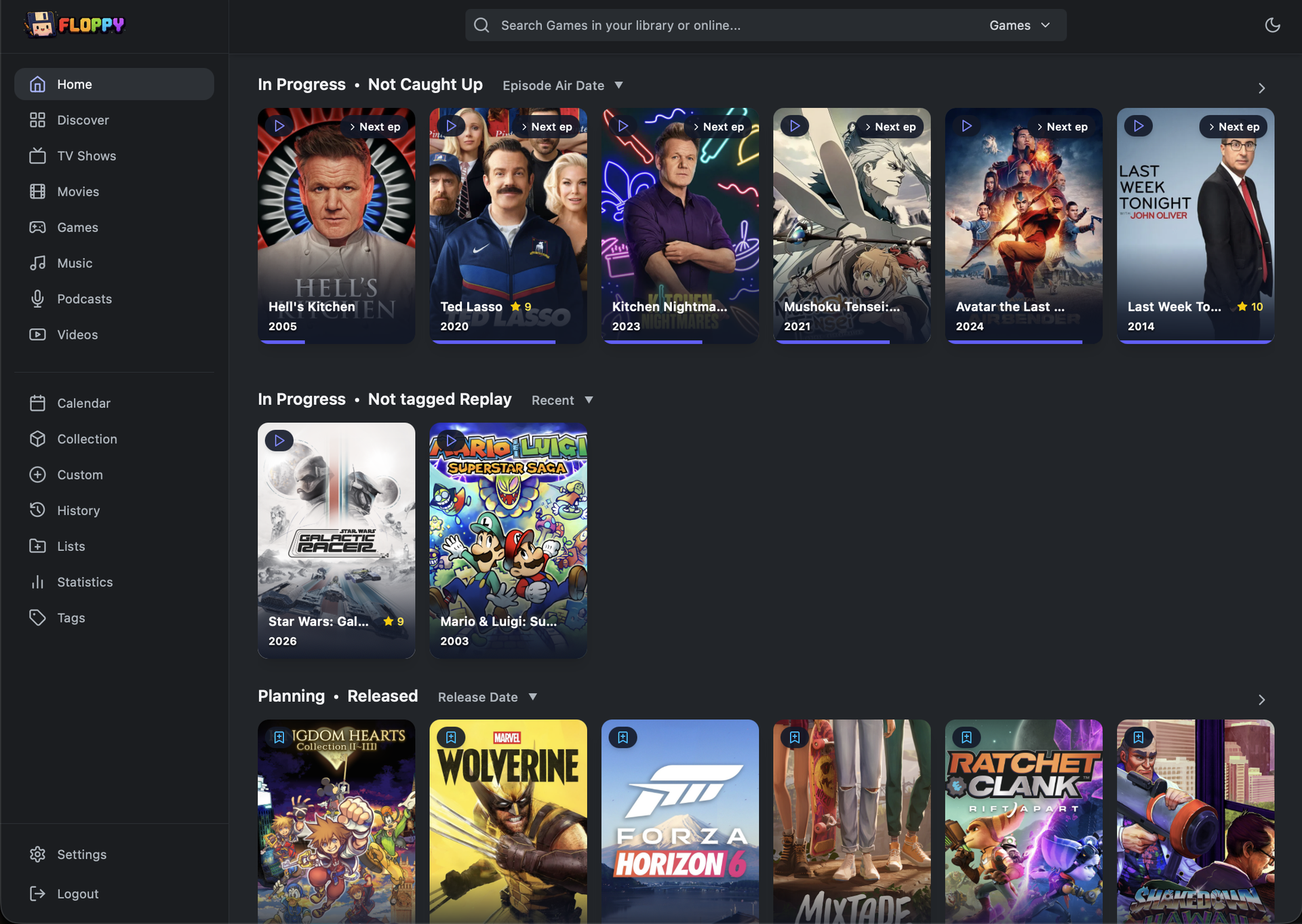Click the play icon on Avatar the Last Airbender card
This screenshot has width=1302, height=924.
coord(966,126)
